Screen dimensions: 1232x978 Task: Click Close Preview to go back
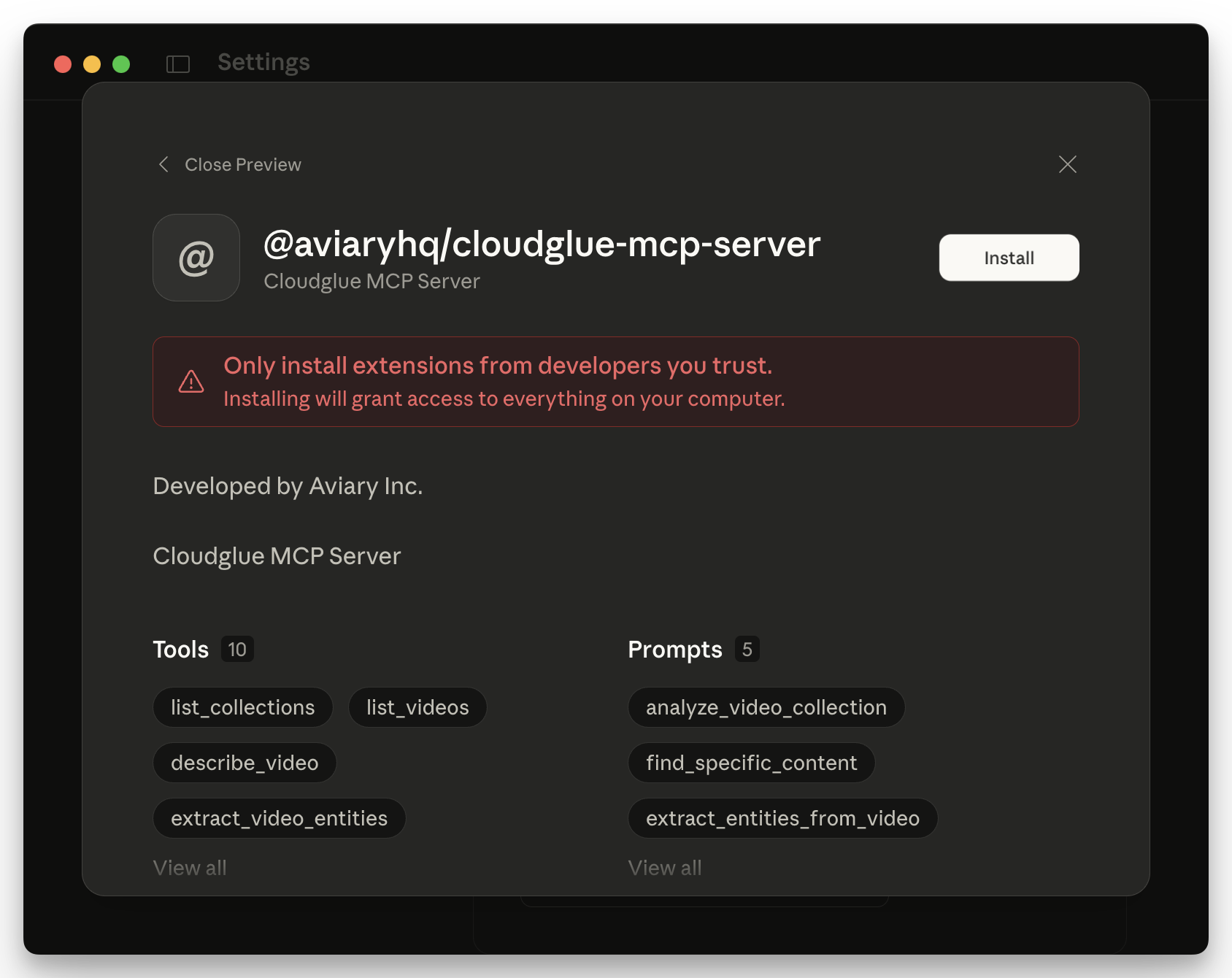coord(244,165)
